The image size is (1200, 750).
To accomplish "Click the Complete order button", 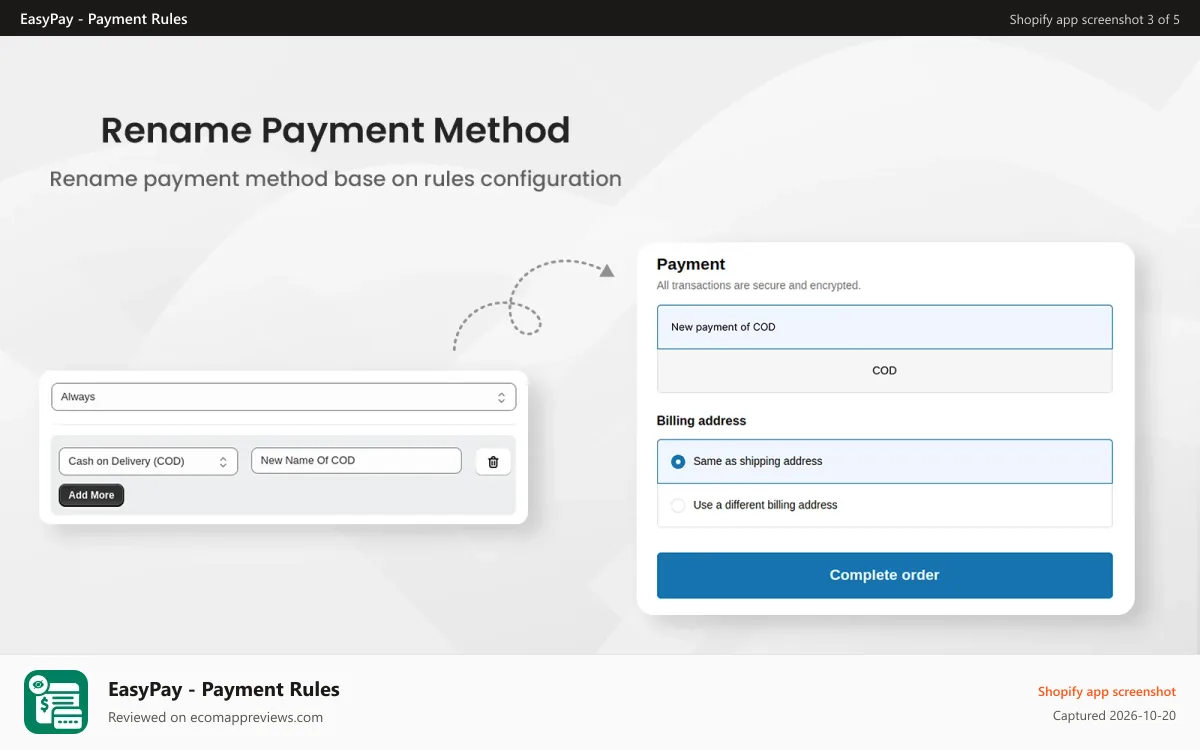I will 884,575.
